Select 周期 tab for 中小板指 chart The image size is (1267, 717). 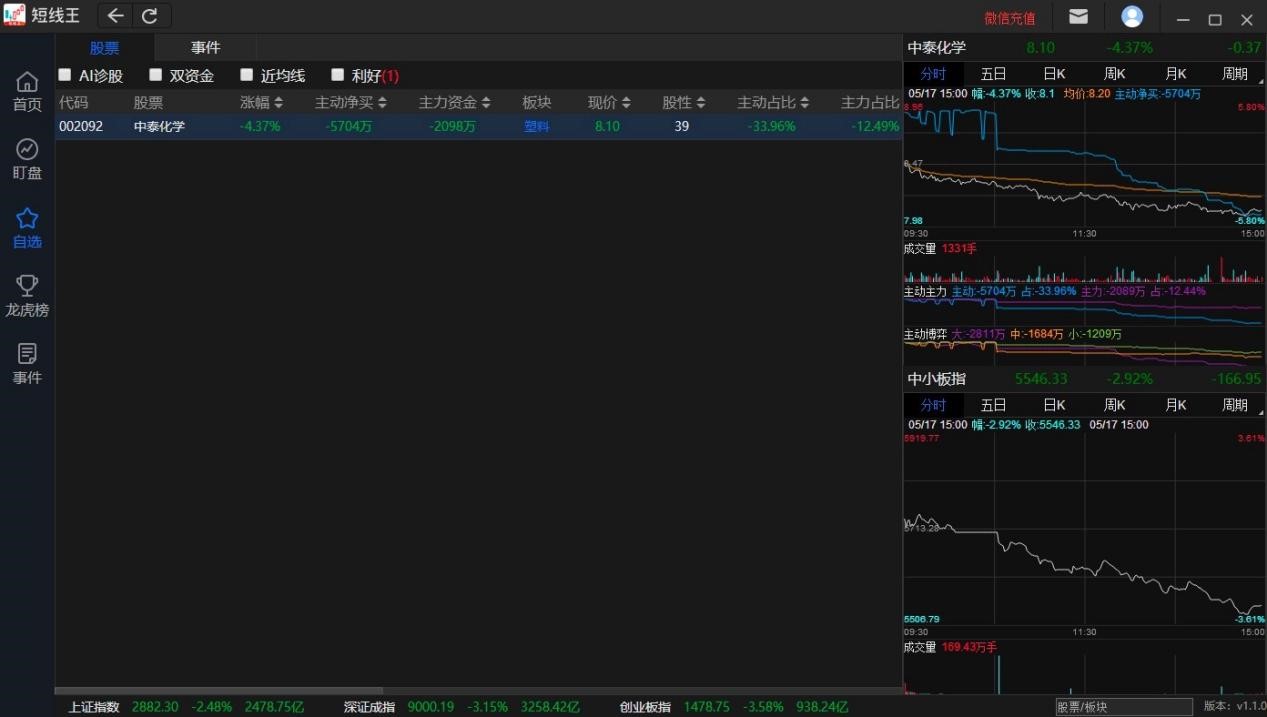tap(1235, 405)
